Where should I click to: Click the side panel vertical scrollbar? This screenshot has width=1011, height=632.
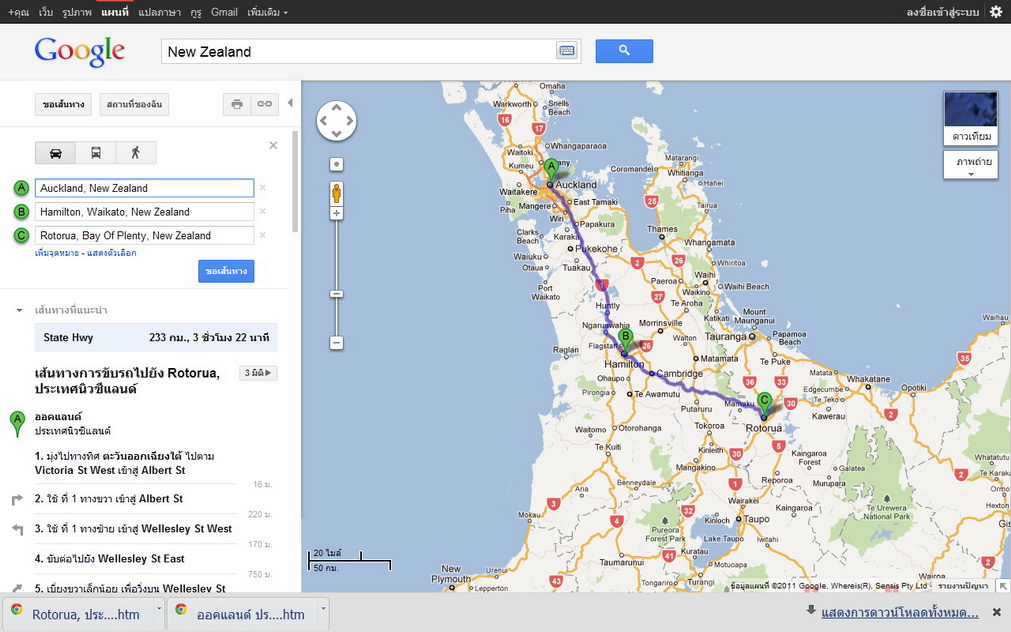295,182
